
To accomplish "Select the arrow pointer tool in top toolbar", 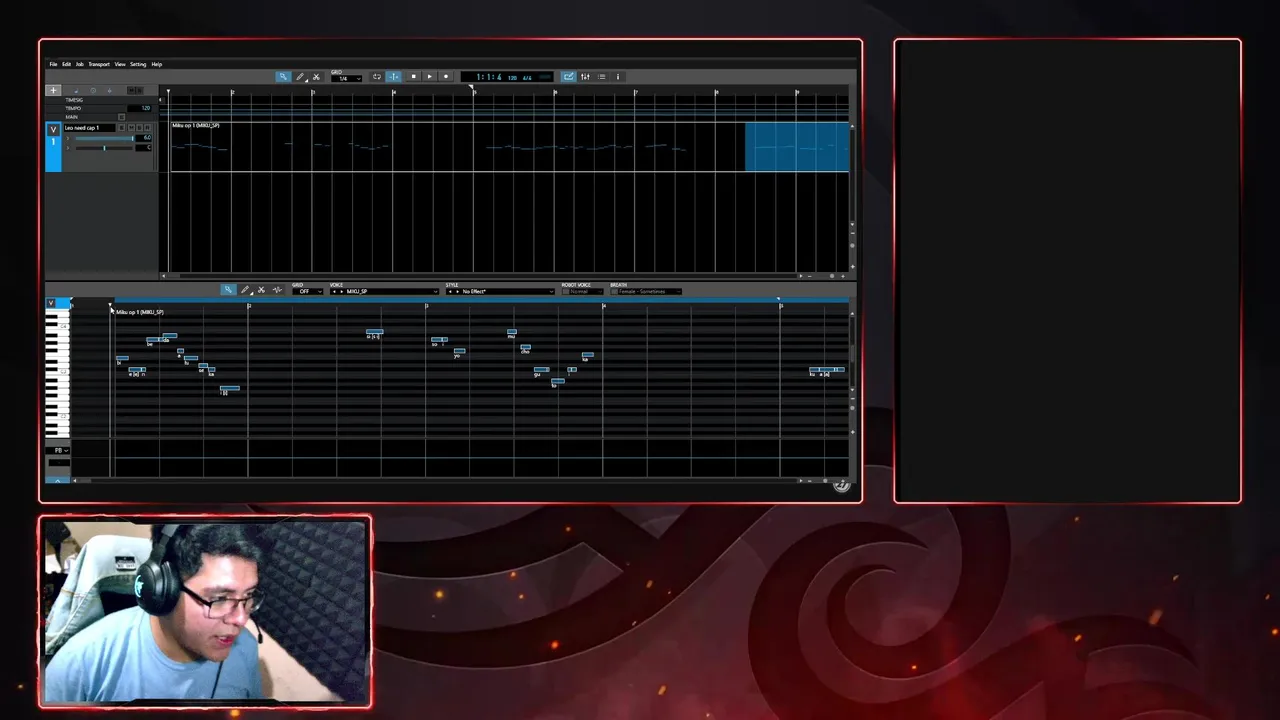I will [x=284, y=77].
